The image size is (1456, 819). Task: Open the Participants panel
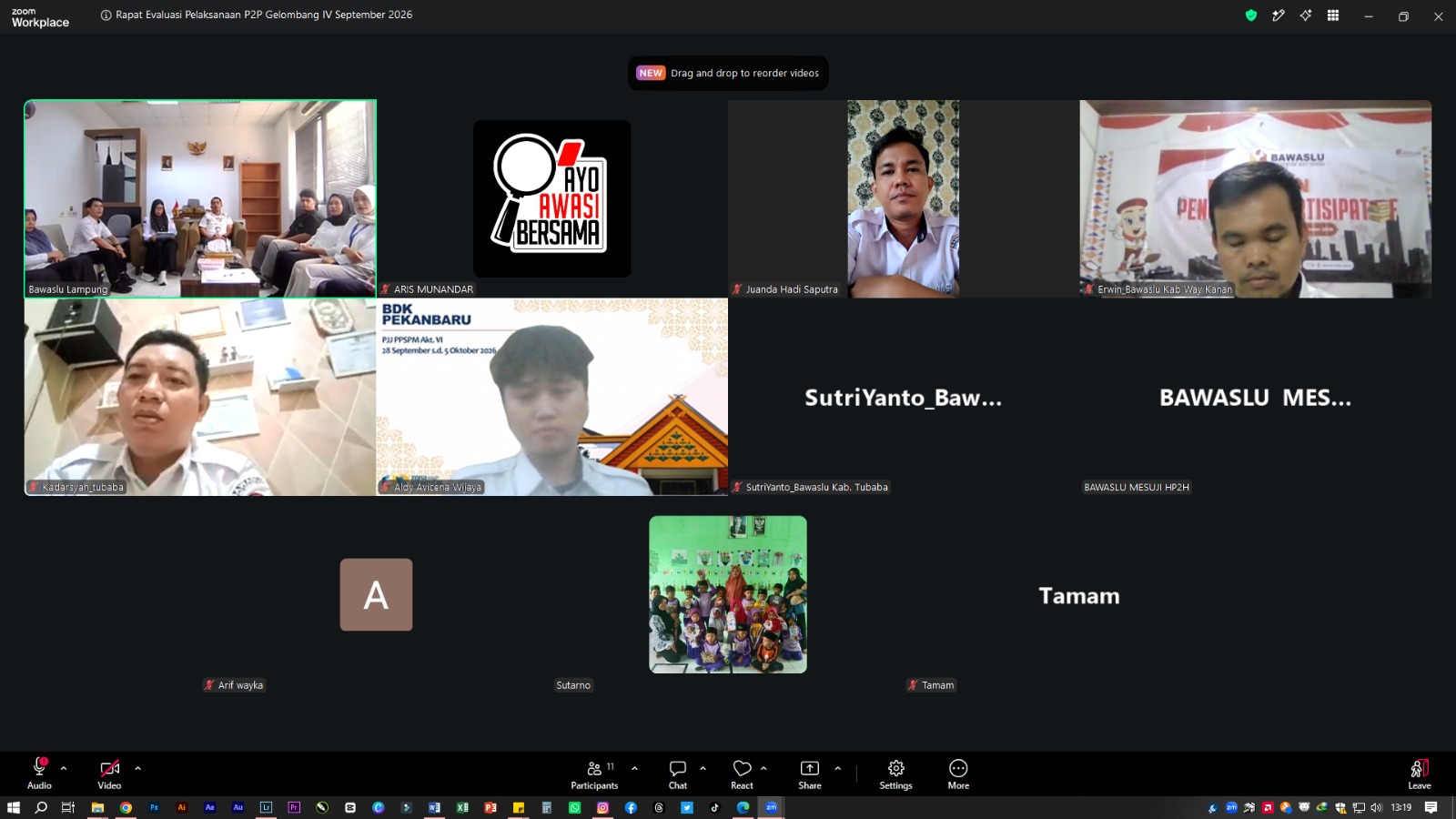point(594,774)
